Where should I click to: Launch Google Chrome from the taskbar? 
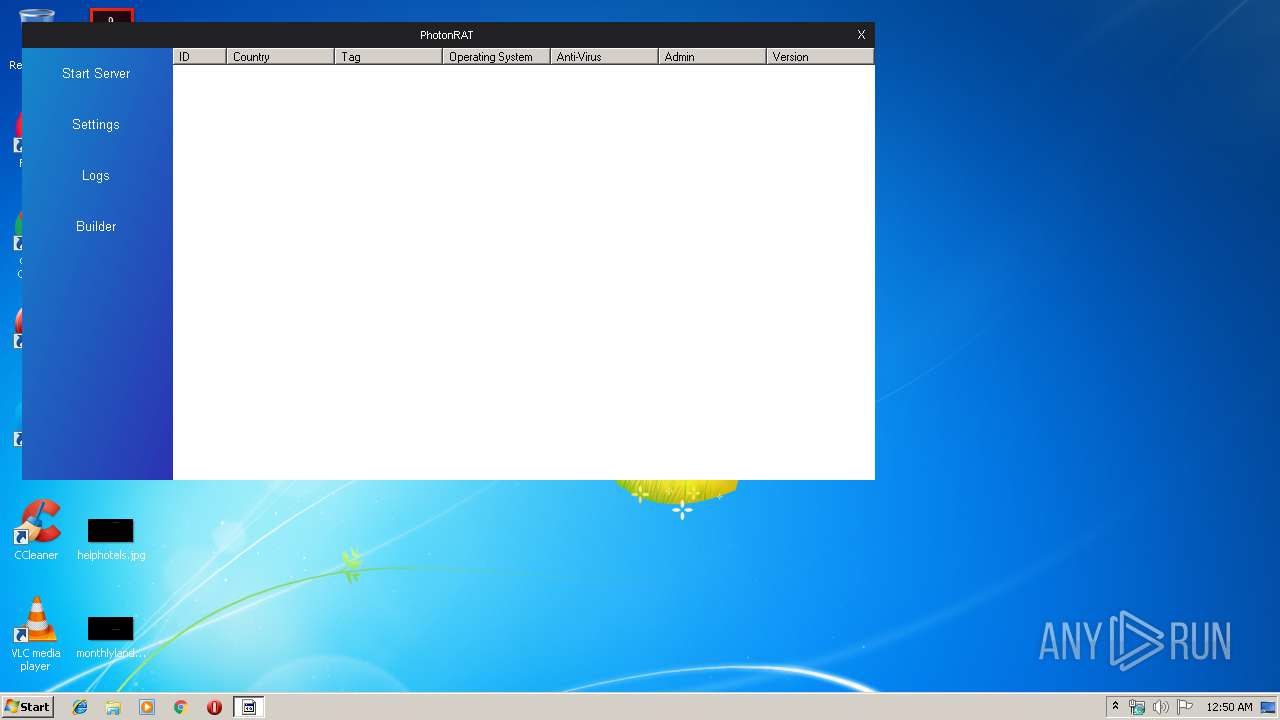[181, 707]
